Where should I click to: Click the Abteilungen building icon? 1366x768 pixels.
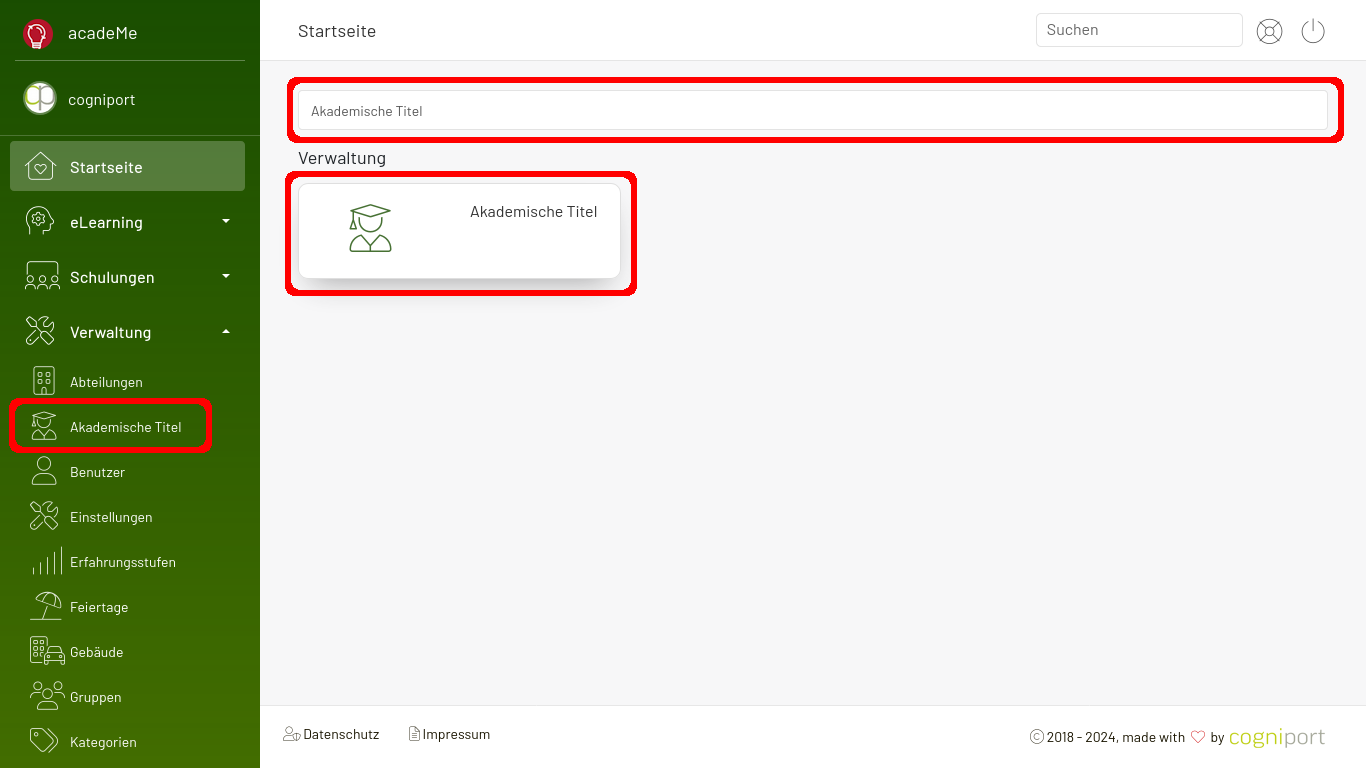43,381
